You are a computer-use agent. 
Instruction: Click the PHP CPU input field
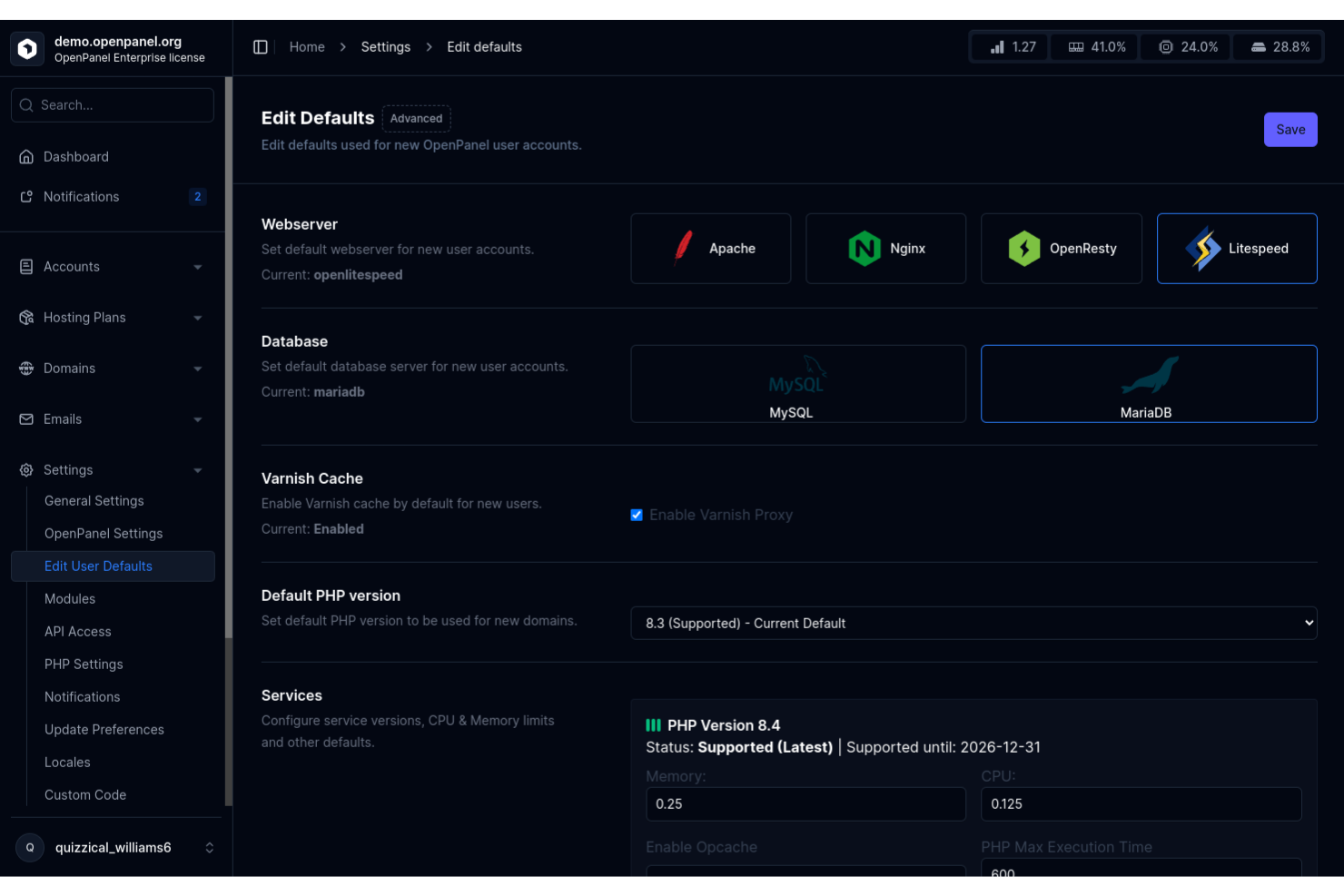pos(1141,804)
